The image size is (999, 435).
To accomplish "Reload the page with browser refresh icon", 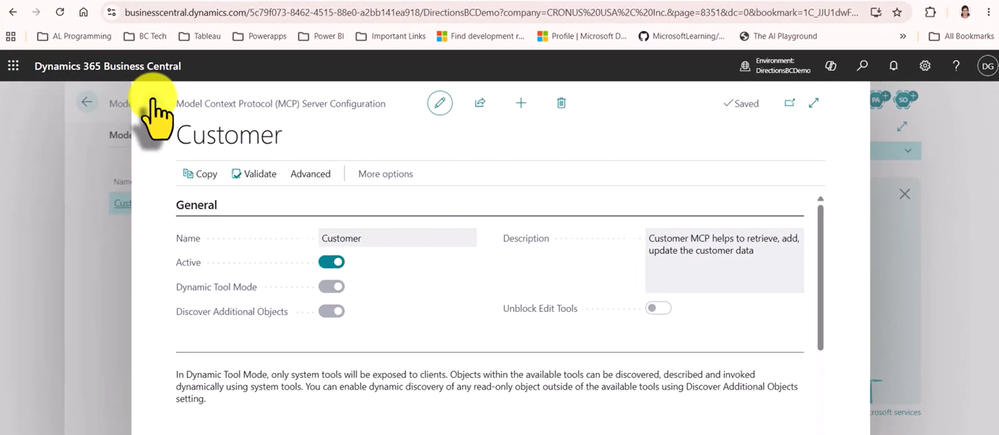I will tap(60, 12).
